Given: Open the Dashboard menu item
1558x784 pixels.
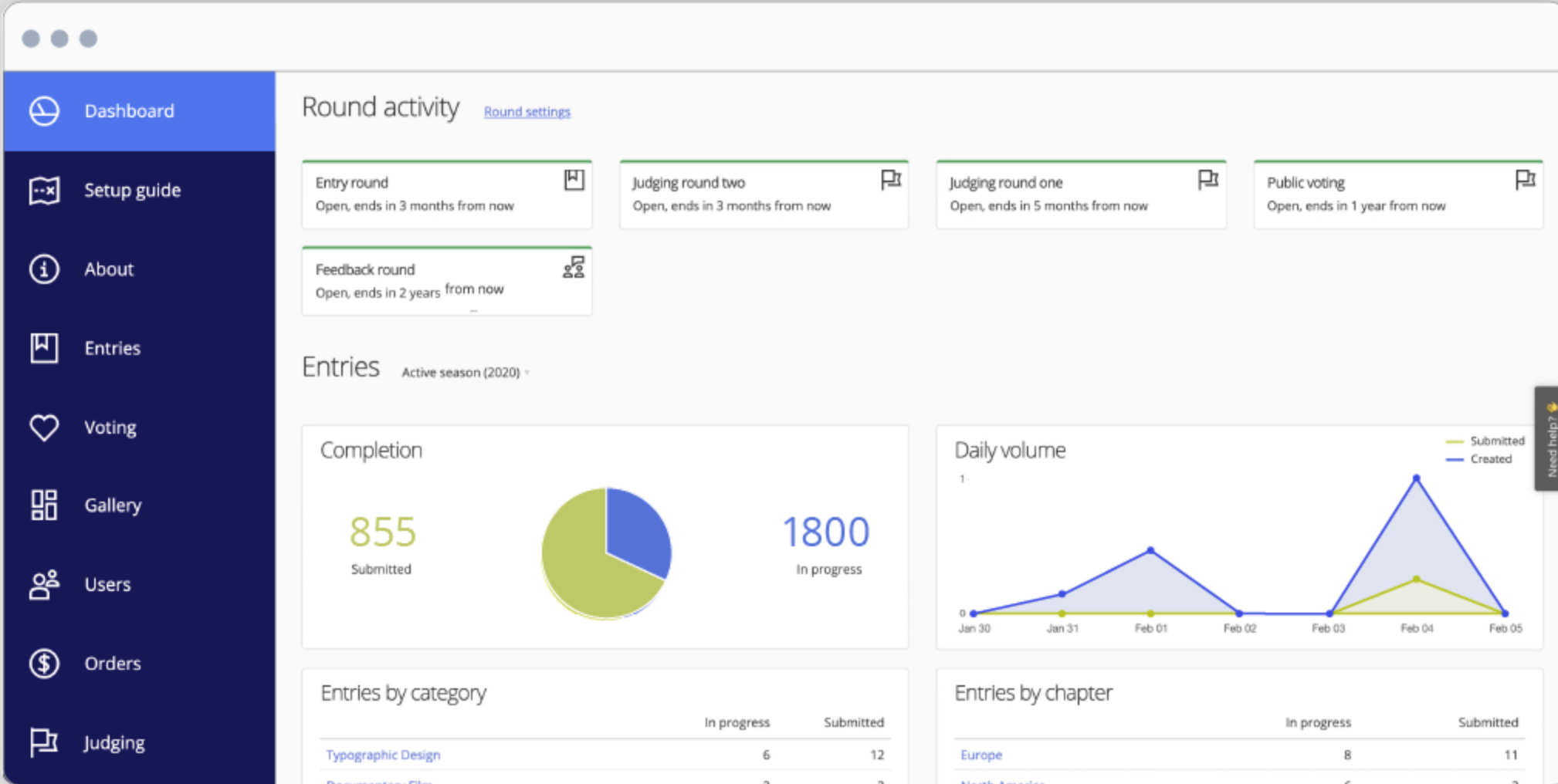Looking at the screenshot, I should pos(139,111).
